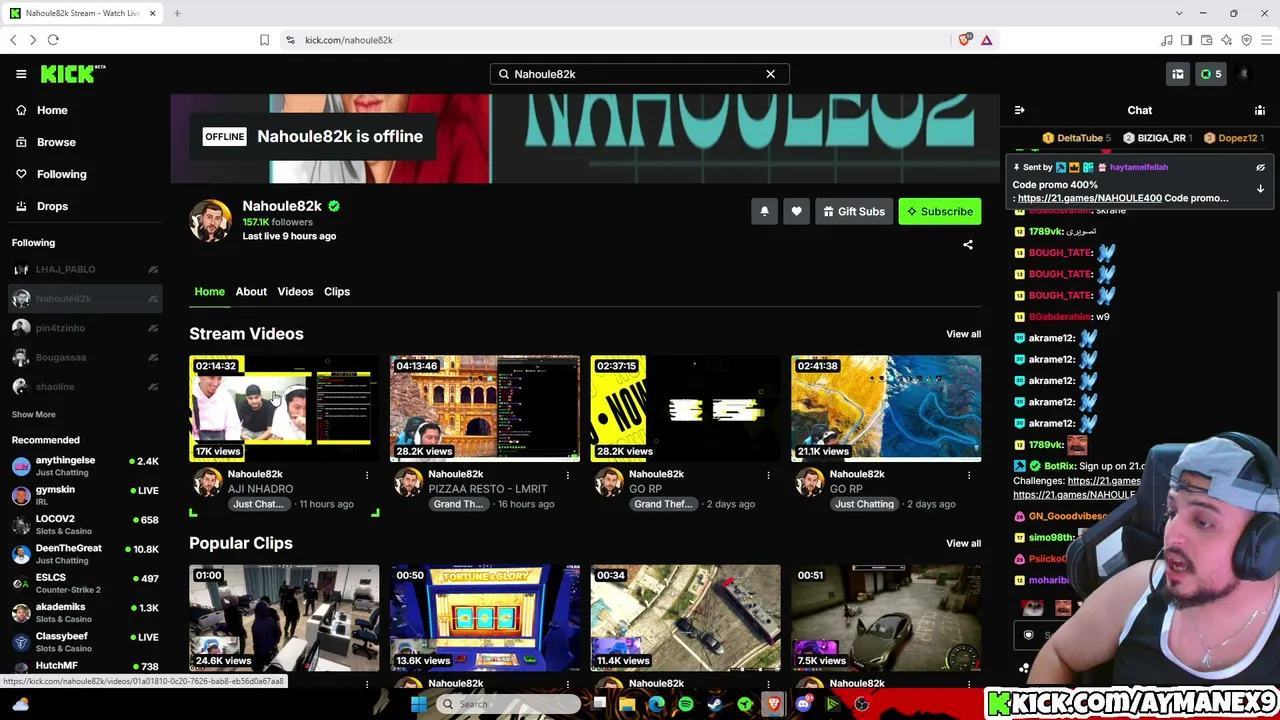Image resolution: width=1280 pixels, height=720 pixels.
Task: Open recommended channel DeenTheGreat
Action: [x=85, y=554]
